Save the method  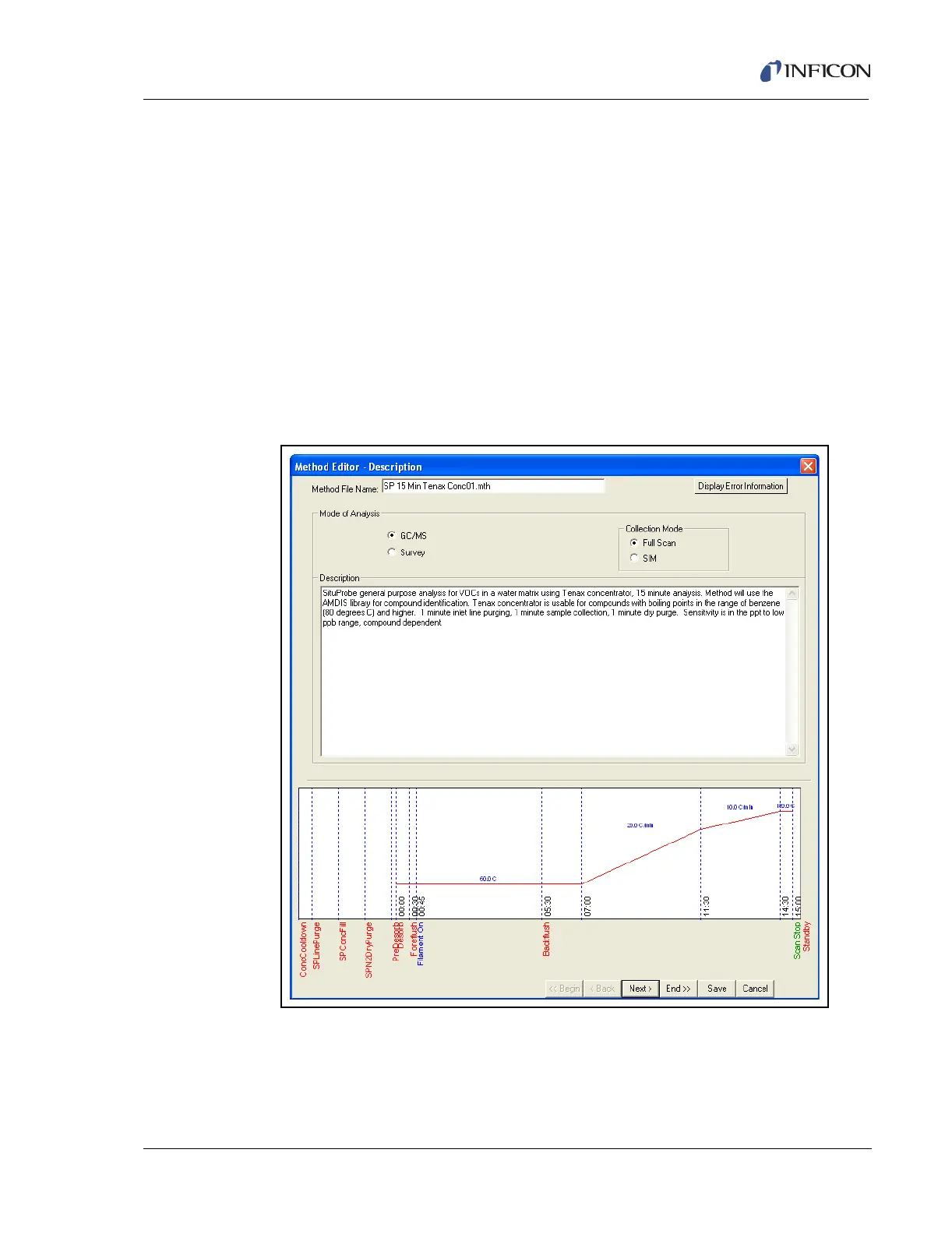717,989
